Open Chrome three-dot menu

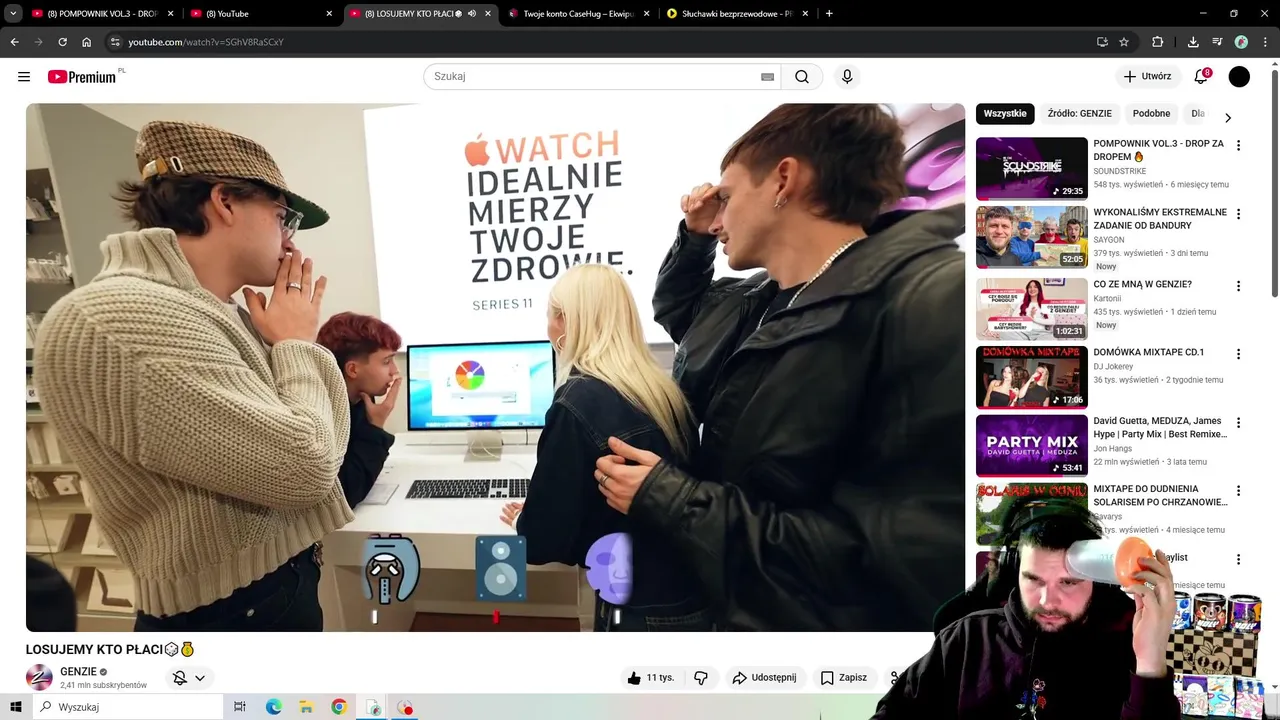click(x=1265, y=42)
